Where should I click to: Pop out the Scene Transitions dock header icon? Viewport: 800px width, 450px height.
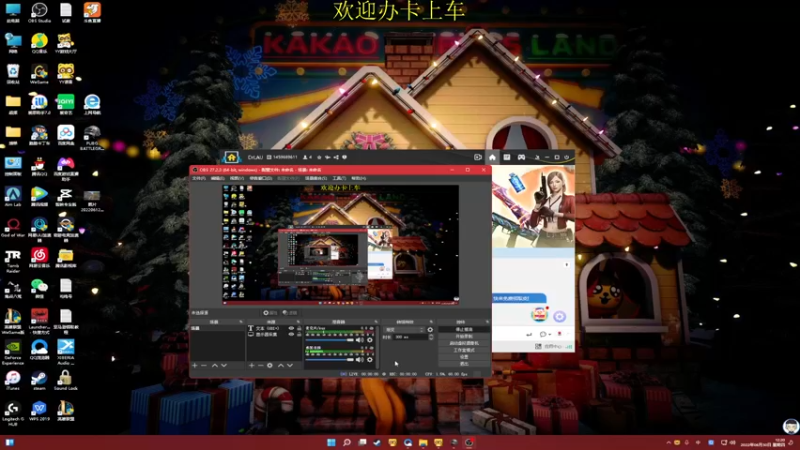pyautogui.click(x=431, y=322)
